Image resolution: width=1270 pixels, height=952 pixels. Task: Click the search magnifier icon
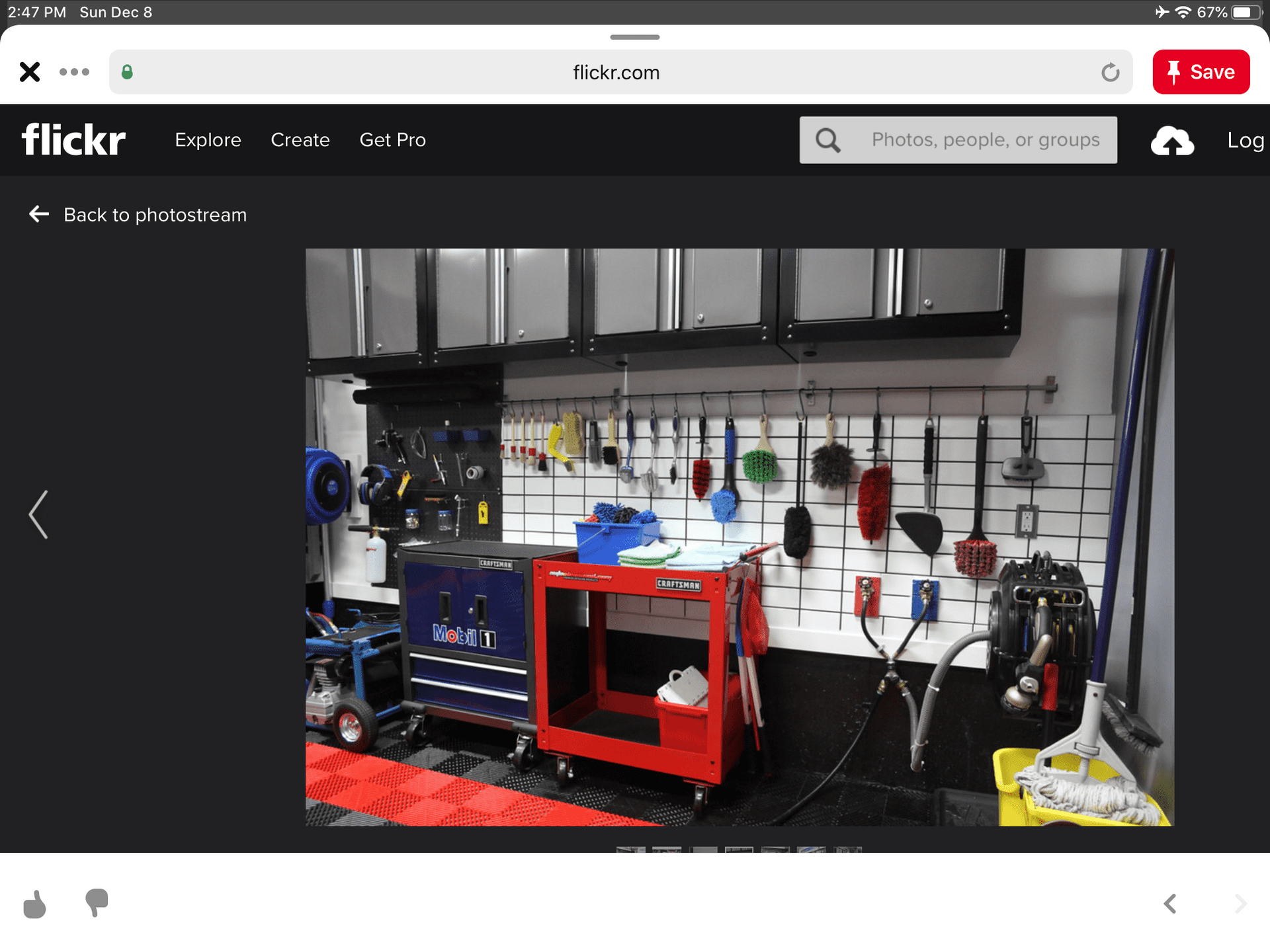(x=827, y=140)
